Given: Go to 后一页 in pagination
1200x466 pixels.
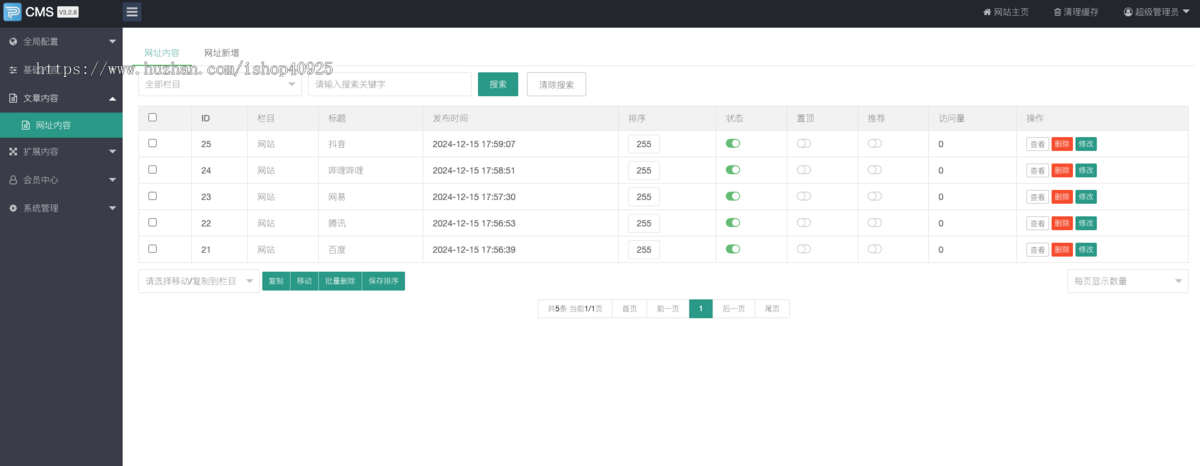Looking at the screenshot, I should (x=734, y=309).
